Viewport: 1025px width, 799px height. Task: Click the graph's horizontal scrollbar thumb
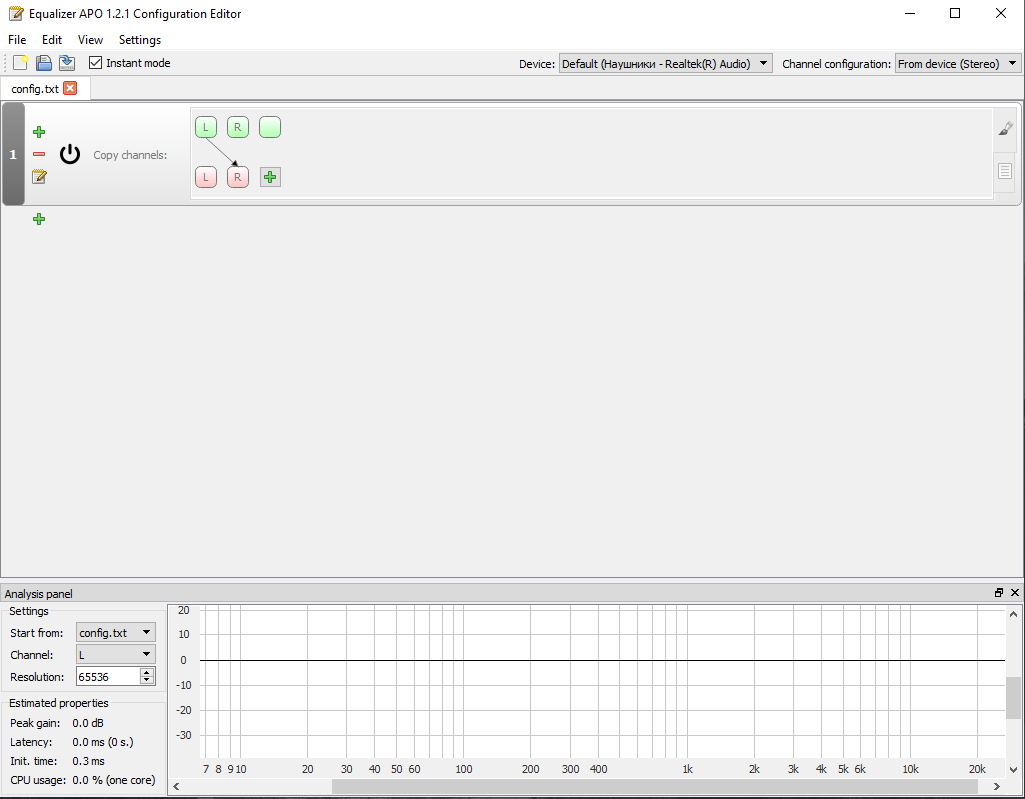(x=656, y=786)
